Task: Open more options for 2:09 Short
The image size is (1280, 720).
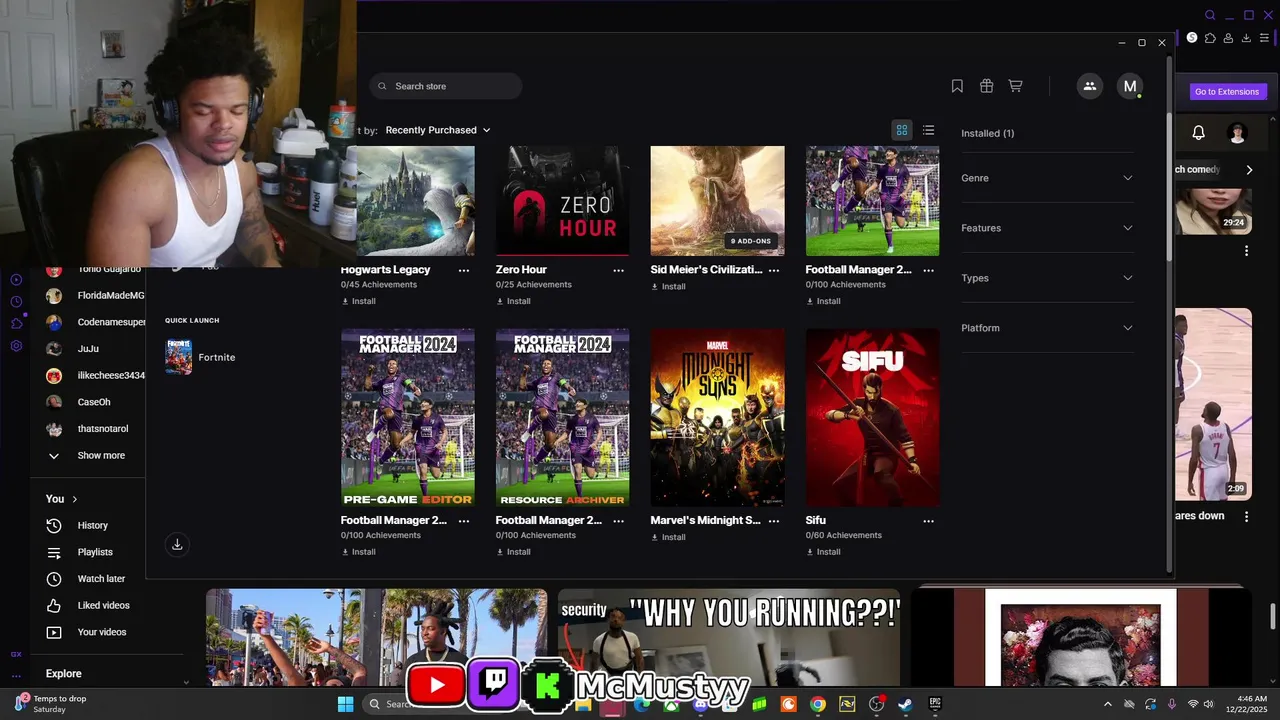Action: pyautogui.click(x=1246, y=517)
